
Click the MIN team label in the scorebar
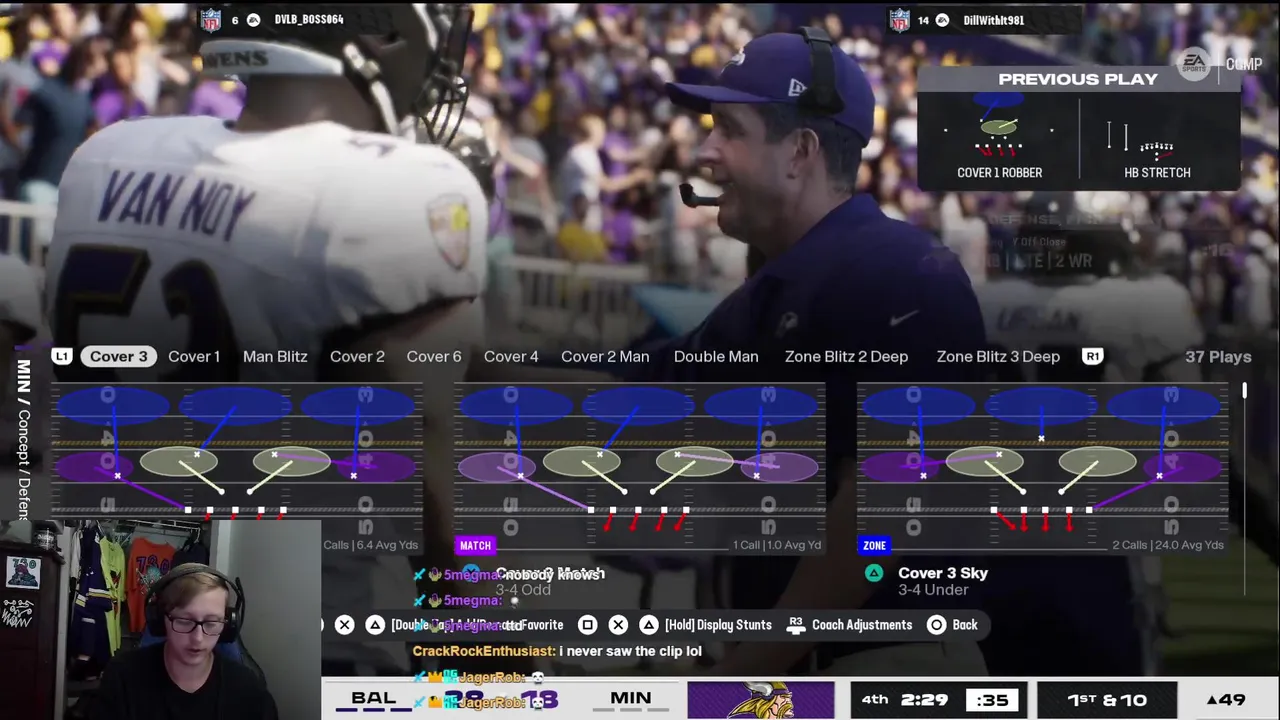pos(631,698)
